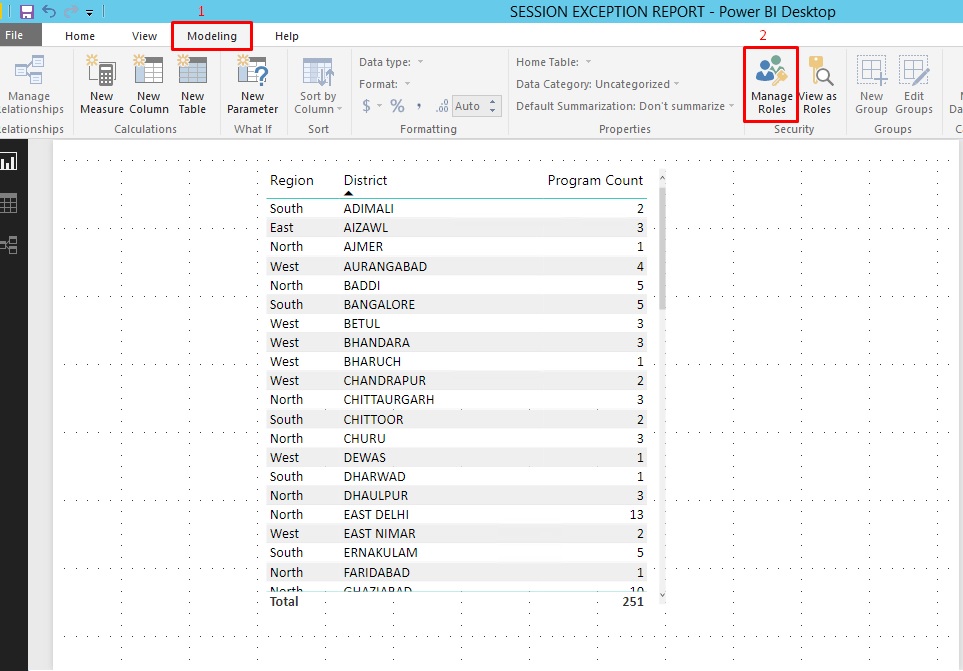This screenshot has width=963, height=671.
Task: Toggle thousands separator comma
Action: point(419,106)
